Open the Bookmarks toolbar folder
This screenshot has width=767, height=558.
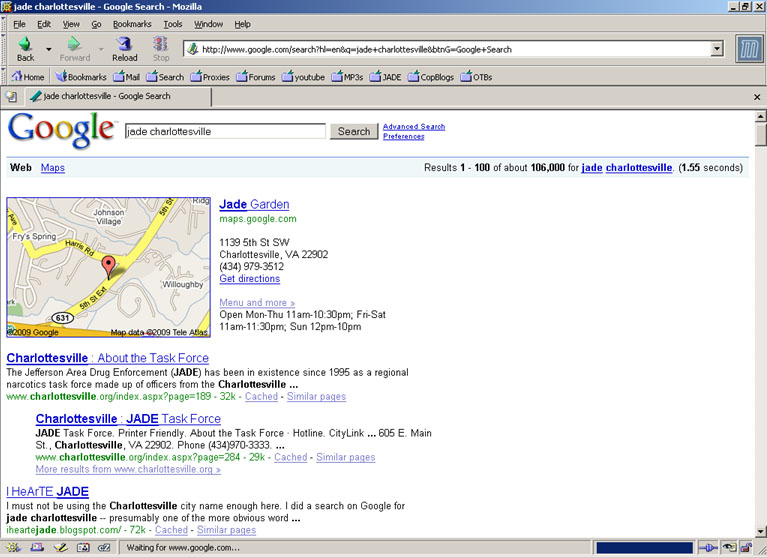pyautogui.click(x=81, y=77)
